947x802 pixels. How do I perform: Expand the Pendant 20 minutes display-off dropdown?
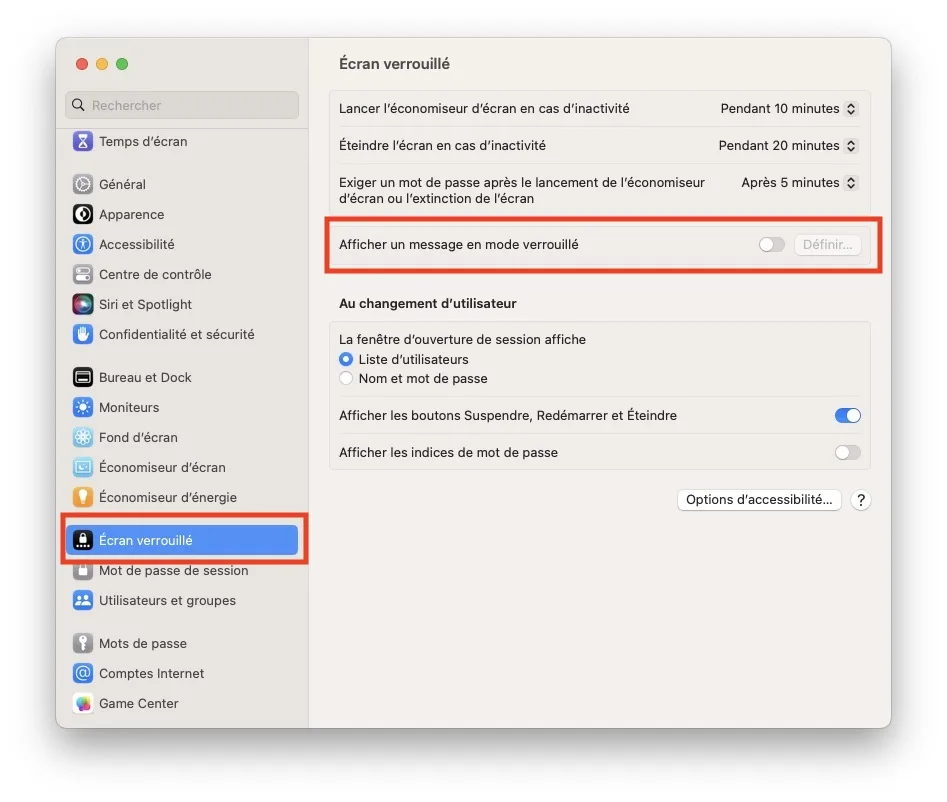click(x=788, y=145)
